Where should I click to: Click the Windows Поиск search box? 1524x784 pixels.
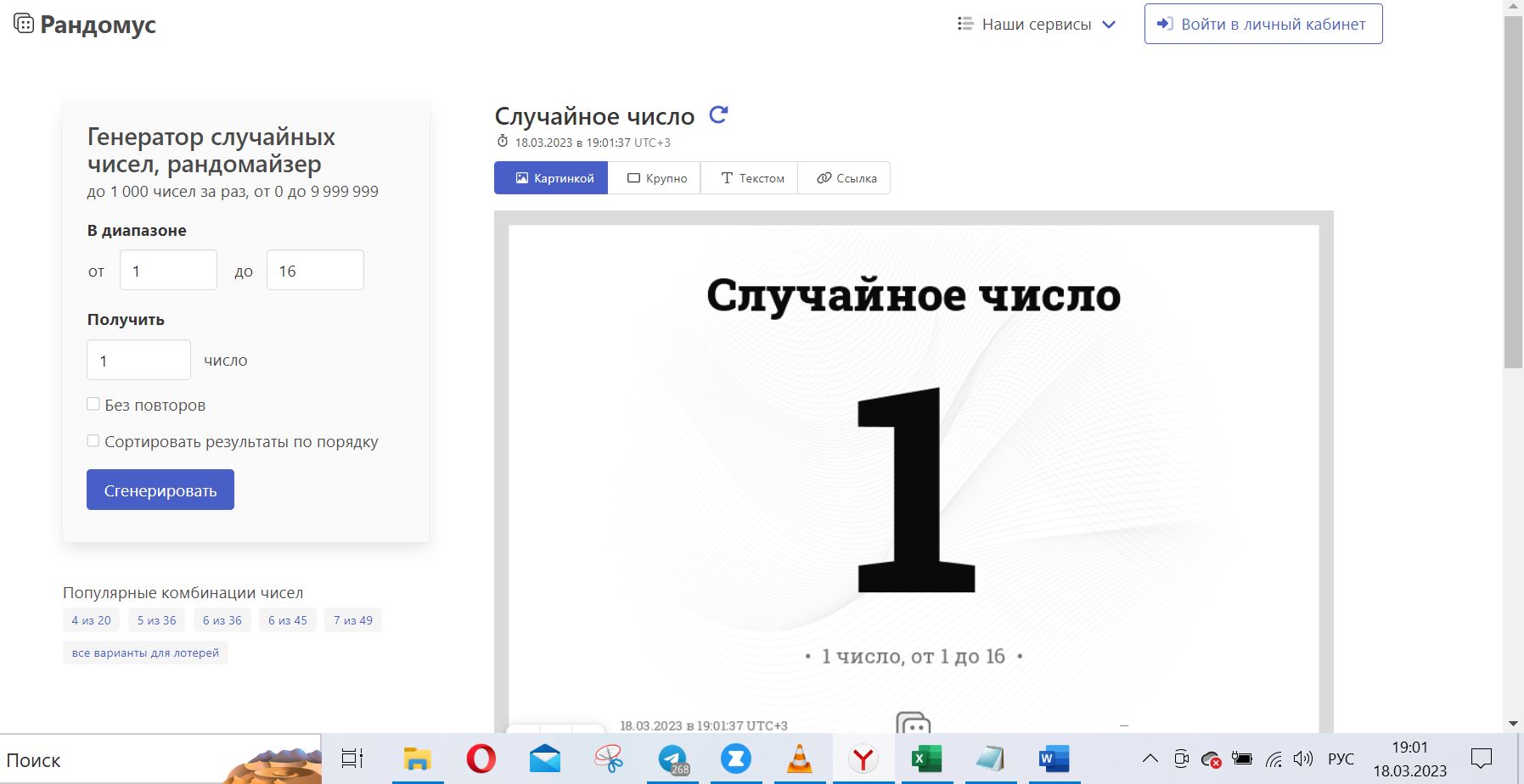(x=160, y=759)
